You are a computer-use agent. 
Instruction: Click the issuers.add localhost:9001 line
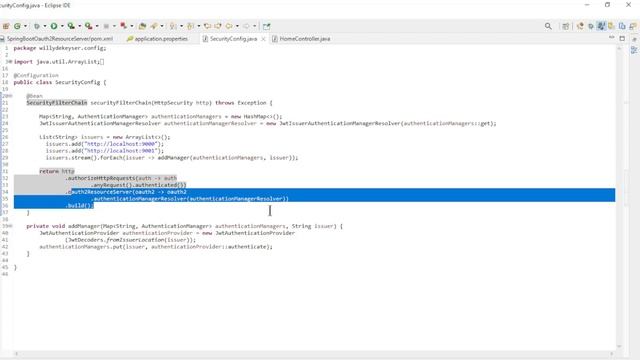coord(104,151)
